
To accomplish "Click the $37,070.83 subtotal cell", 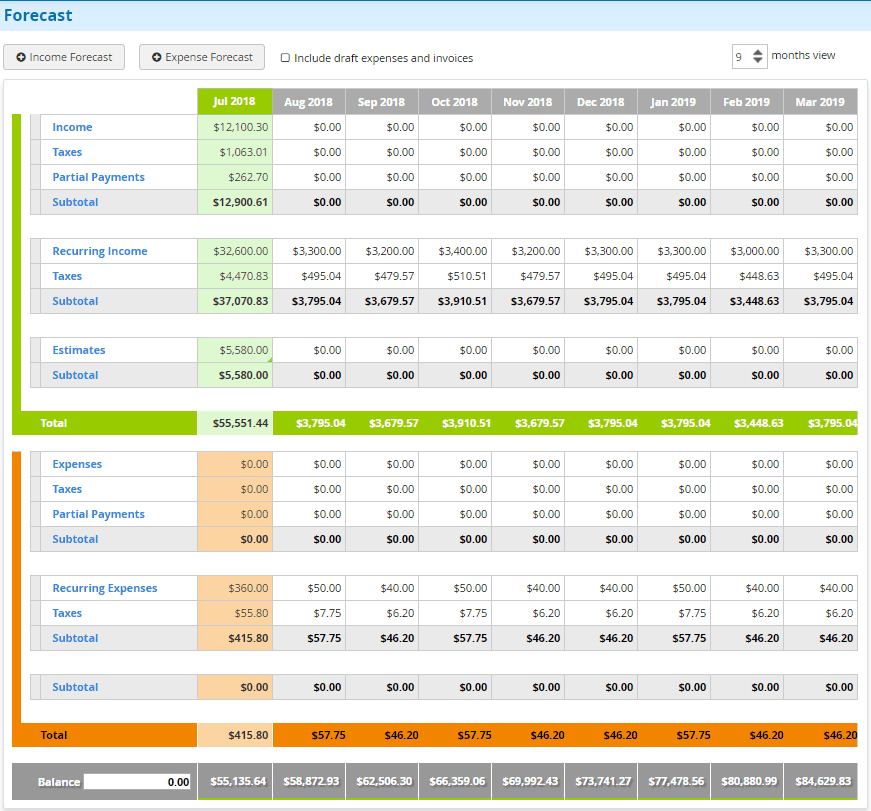I will click(x=235, y=301).
